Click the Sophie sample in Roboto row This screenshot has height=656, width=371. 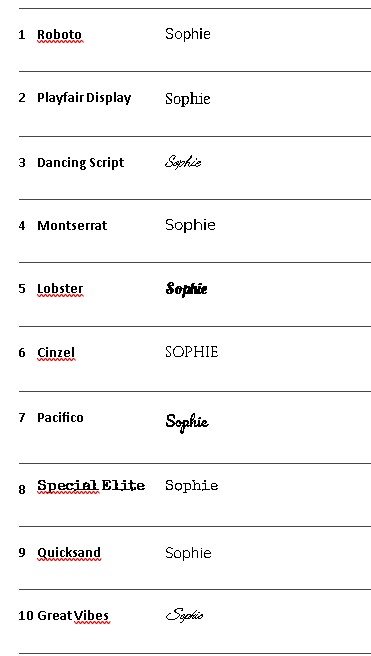(x=188, y=34)
